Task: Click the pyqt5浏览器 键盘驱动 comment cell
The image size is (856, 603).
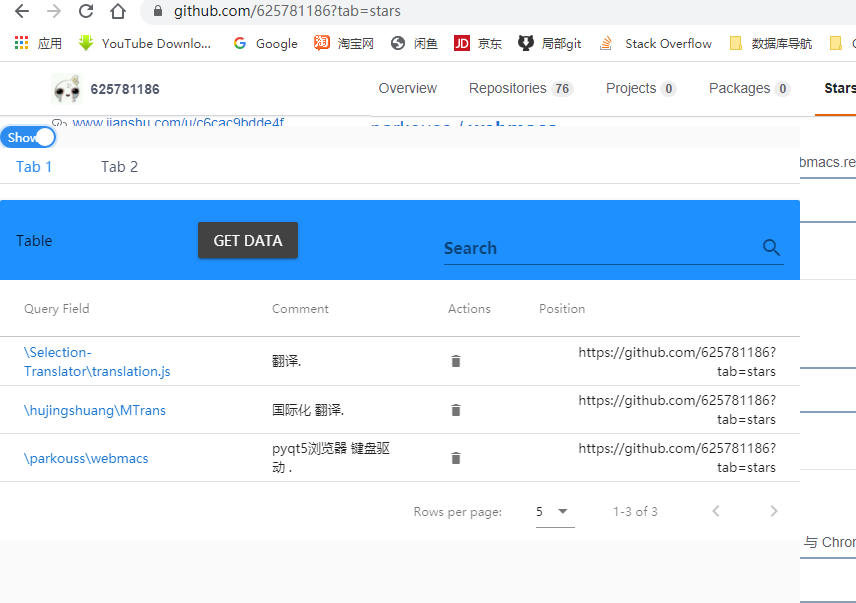Action: point(331,458)
